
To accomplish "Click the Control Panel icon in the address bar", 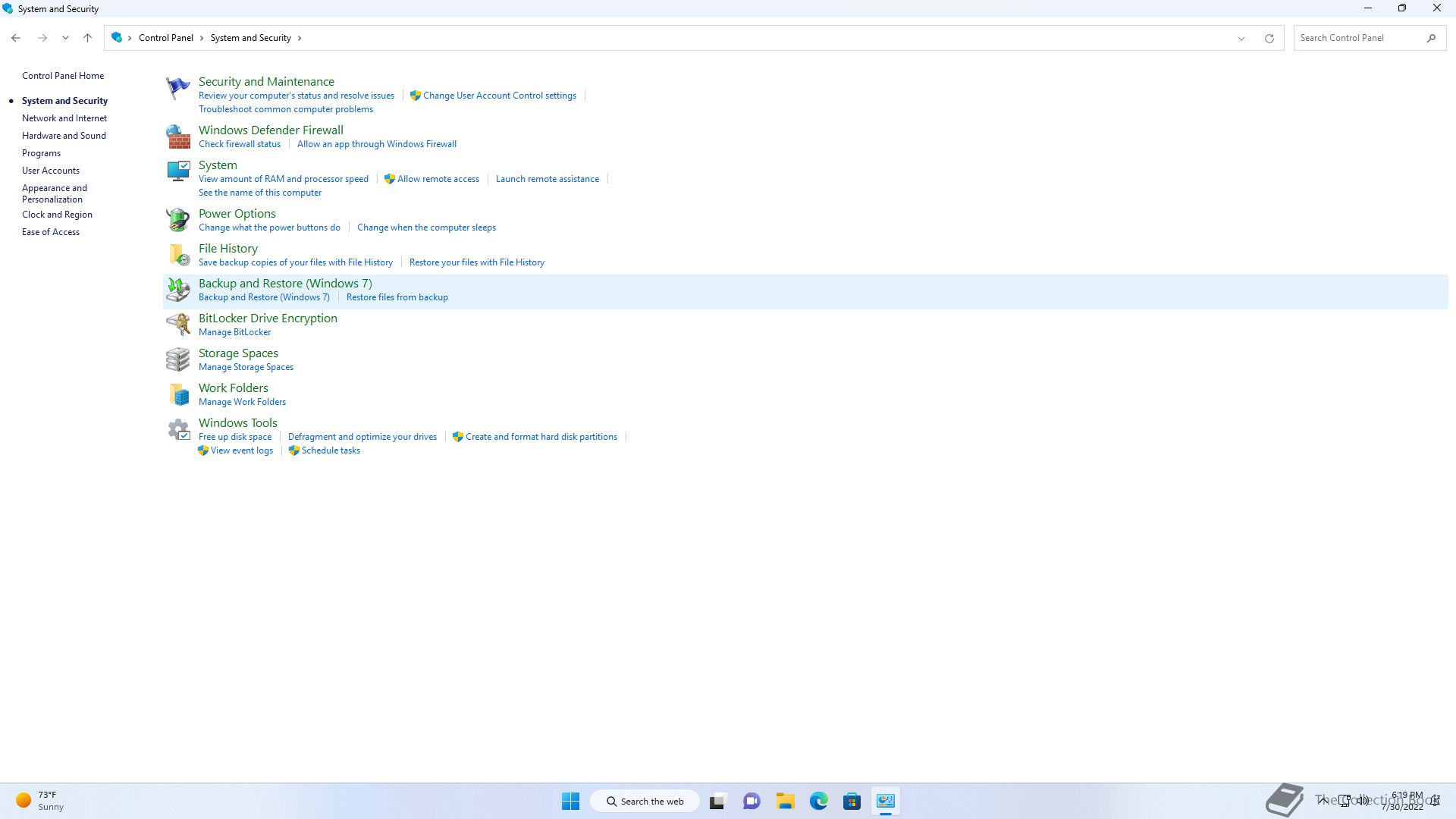I will 116,37.
